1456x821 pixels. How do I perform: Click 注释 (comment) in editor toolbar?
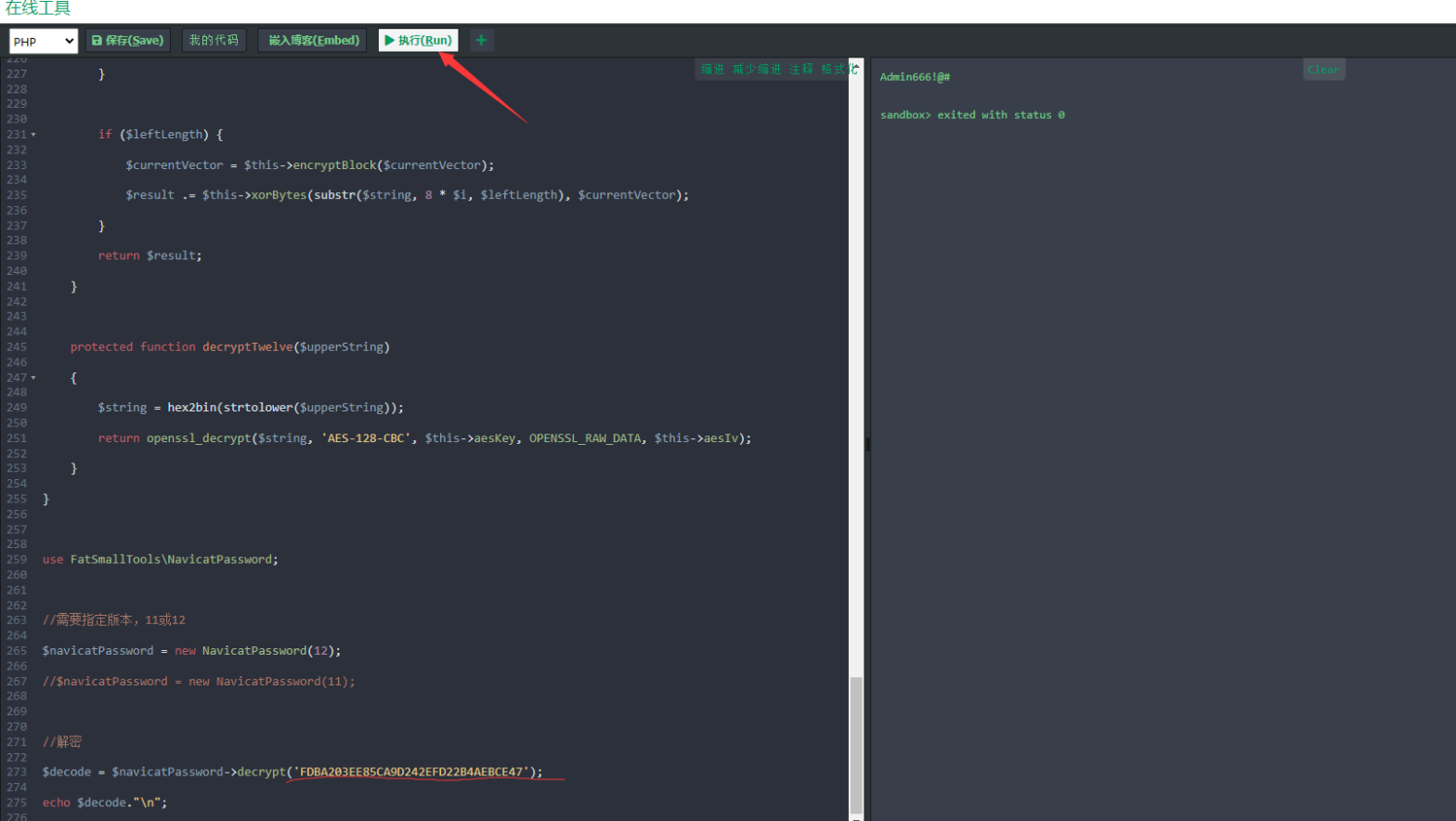(800, 69)
